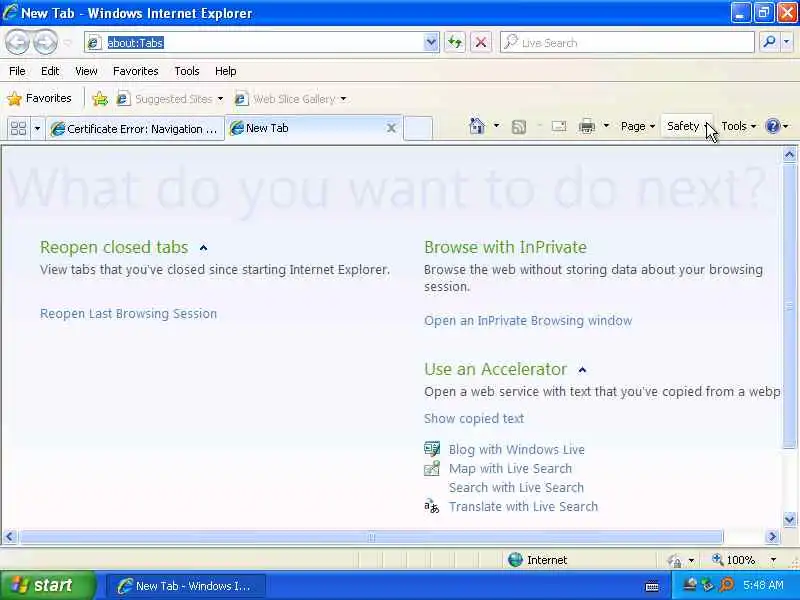The height and width of the screenshot is (600, 800).
Task: Click the Read Mail envelope icon
Action: tap(559, 126)
